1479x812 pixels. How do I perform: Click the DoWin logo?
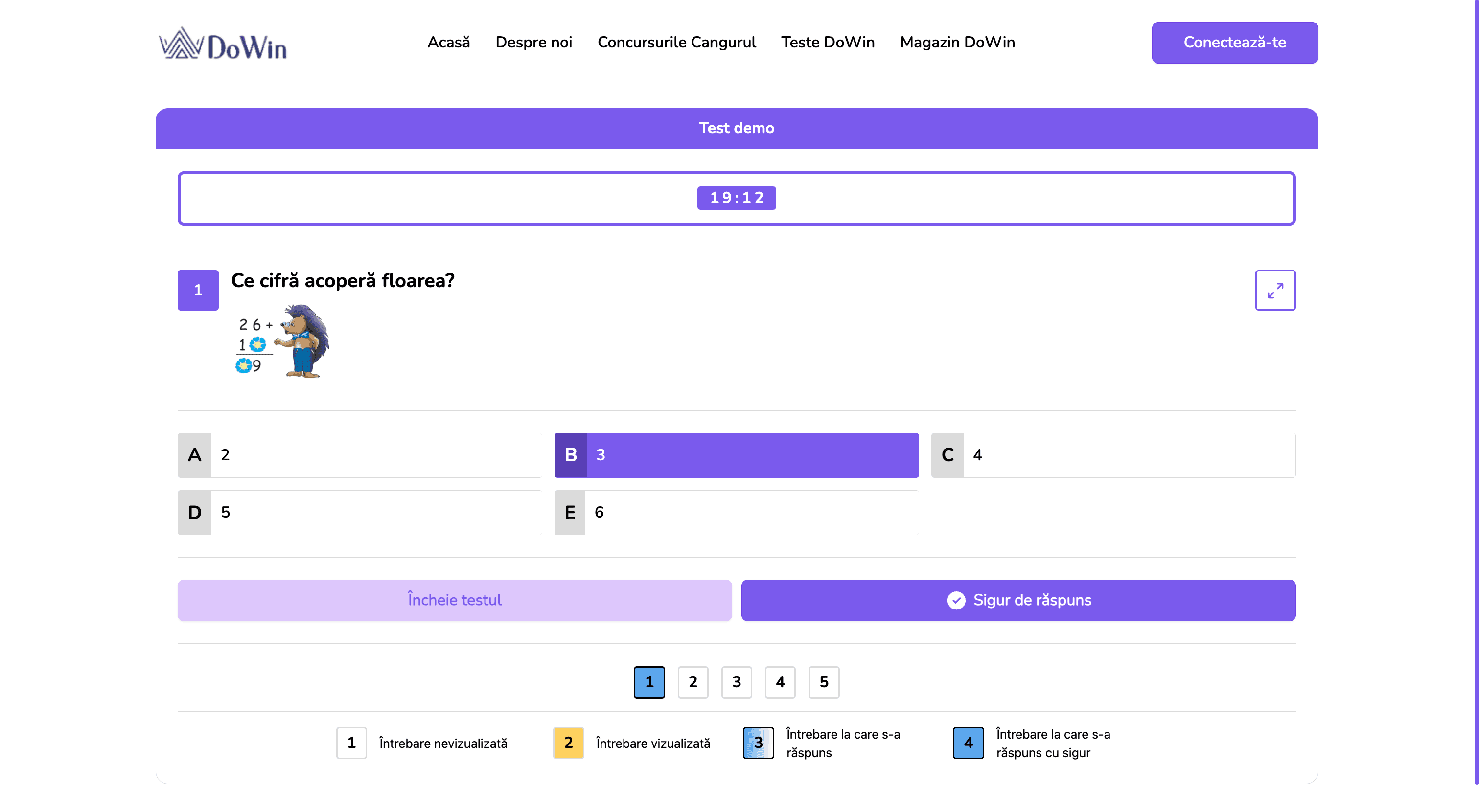click(x=223, y=44)
